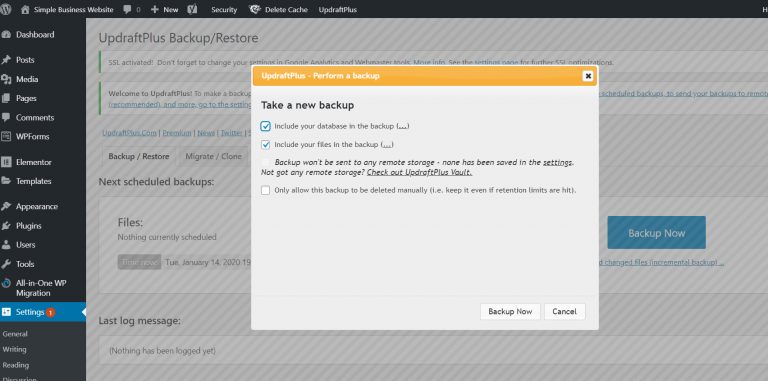This screenshot has width=768, height=381.
Task: Click the WPForms icon in sidebar
Action: 6,137
